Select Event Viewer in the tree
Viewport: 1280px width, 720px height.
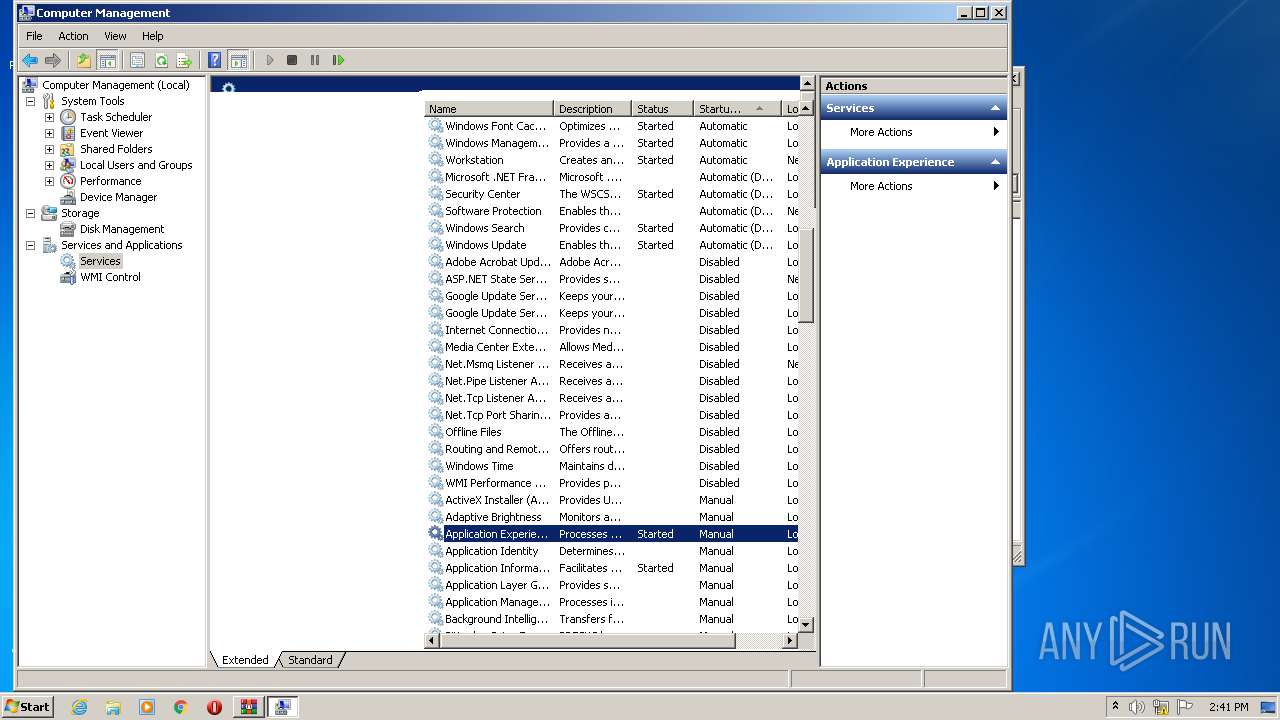111,133
